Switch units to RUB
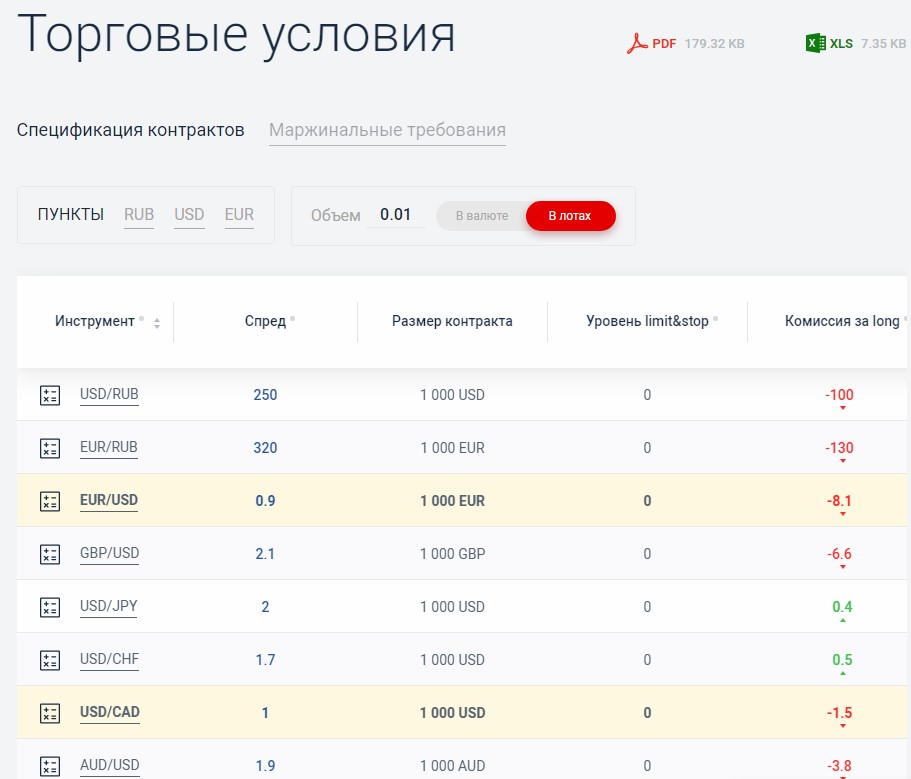Viewport: 911px width, 779px height. tap(139, 215)
